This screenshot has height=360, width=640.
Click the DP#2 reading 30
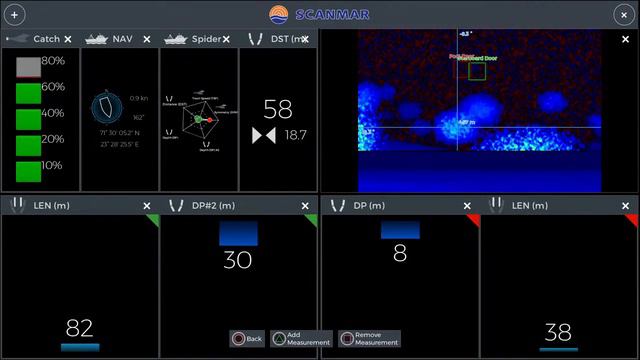pos(238,260)
